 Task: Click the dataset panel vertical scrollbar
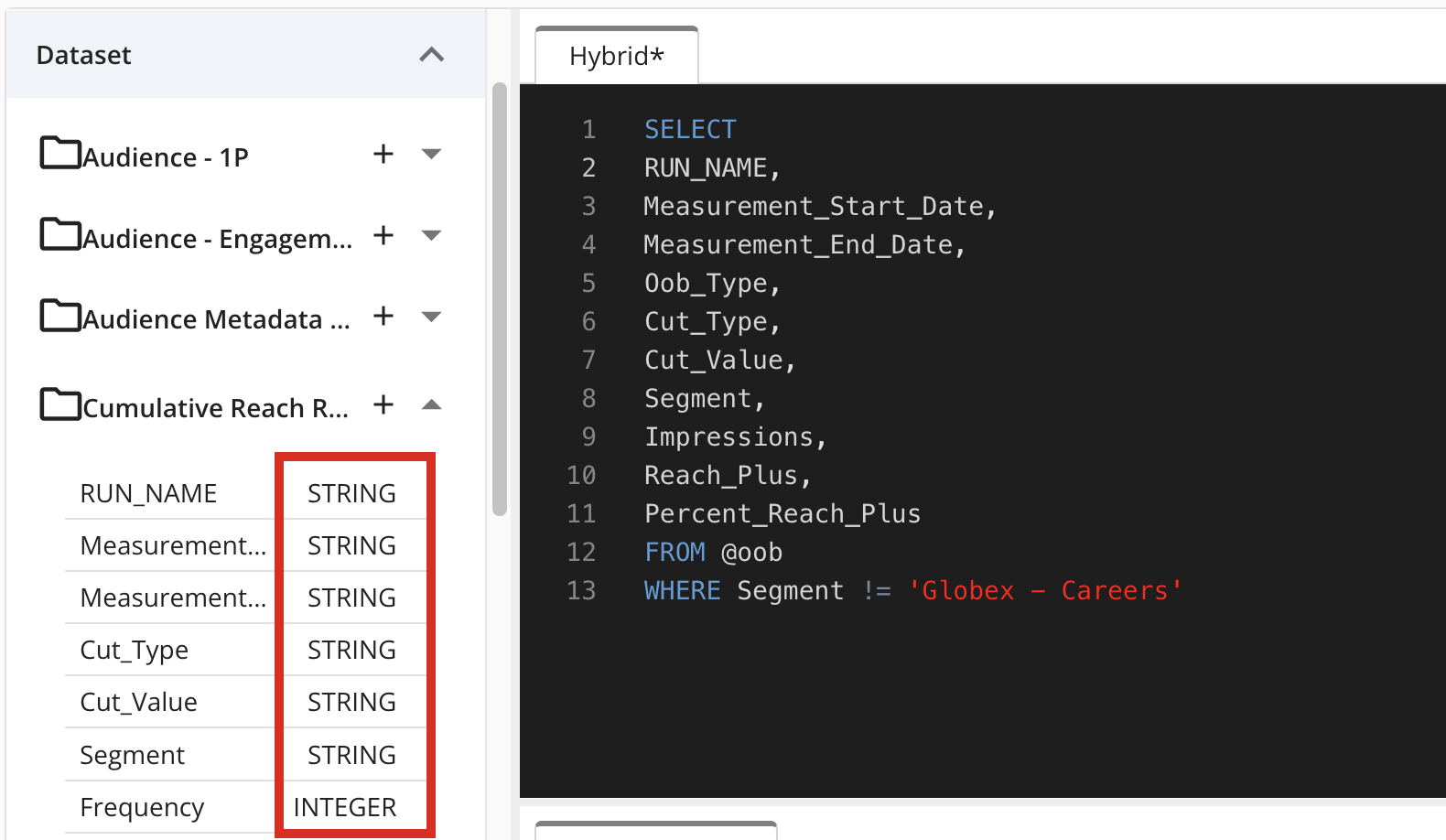click(500, 299)
